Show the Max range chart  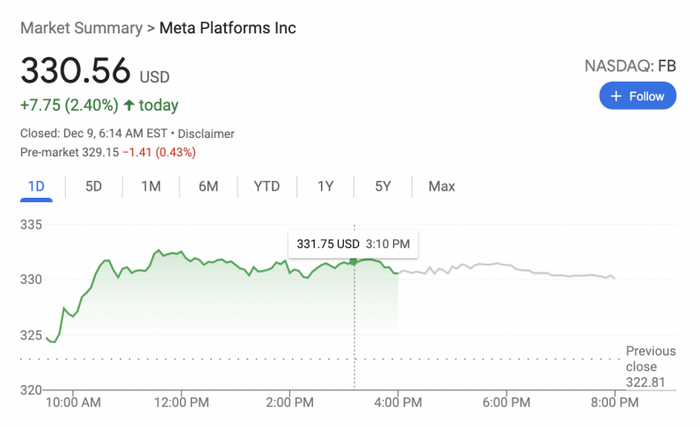pyautogui.click(x=441, y=186)
